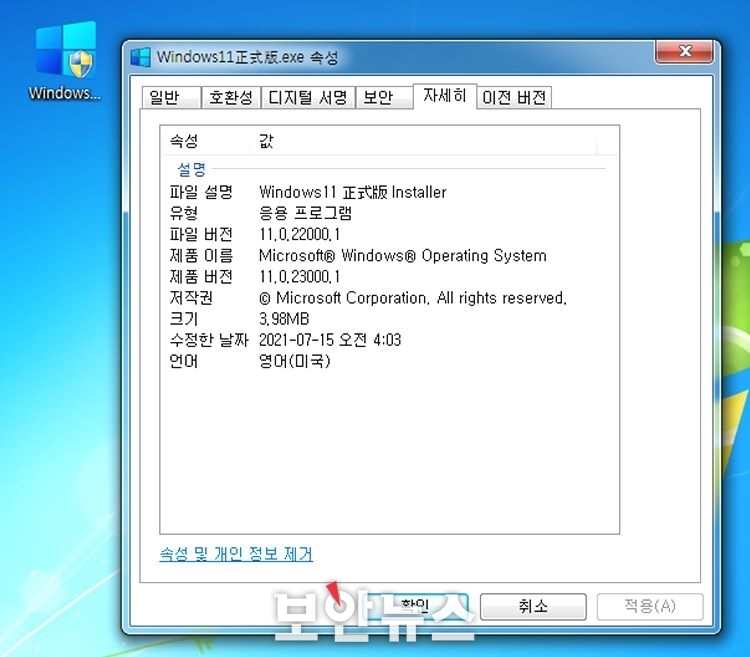Select the 수정한 날짜 property row
The image size is (750, 657).
click(389, 340)
